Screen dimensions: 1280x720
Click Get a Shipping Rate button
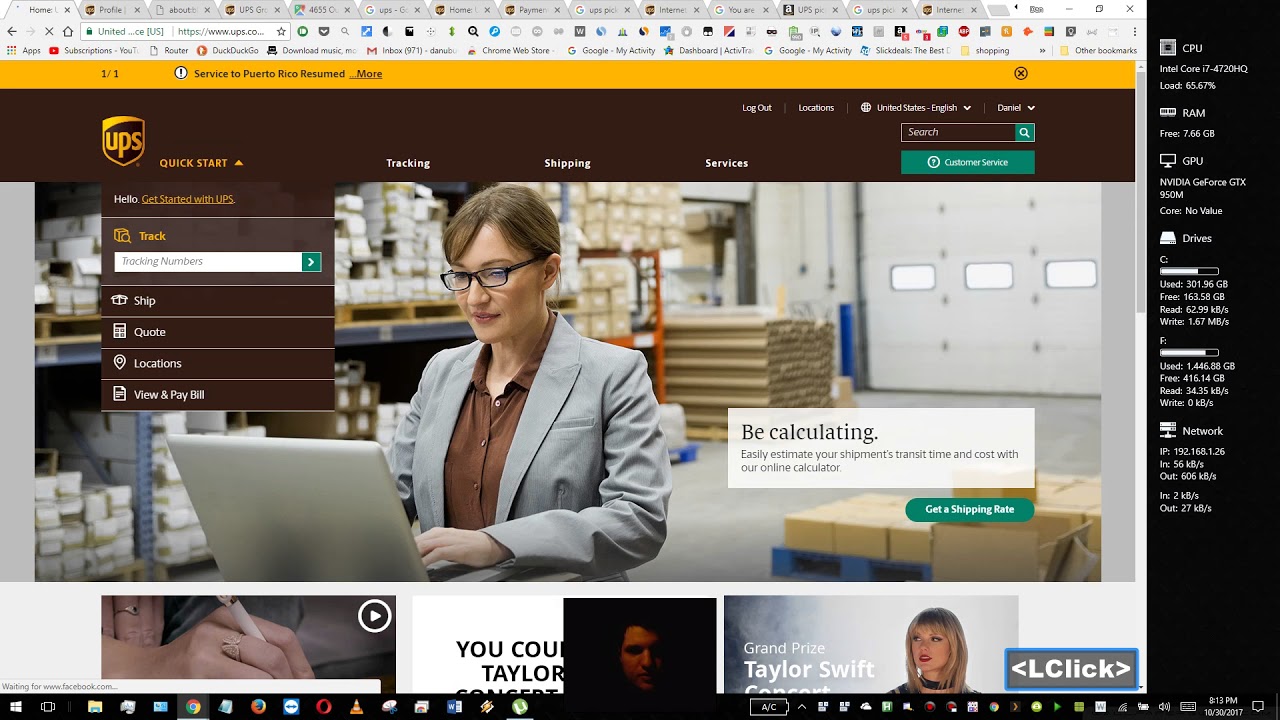(969, 509)
